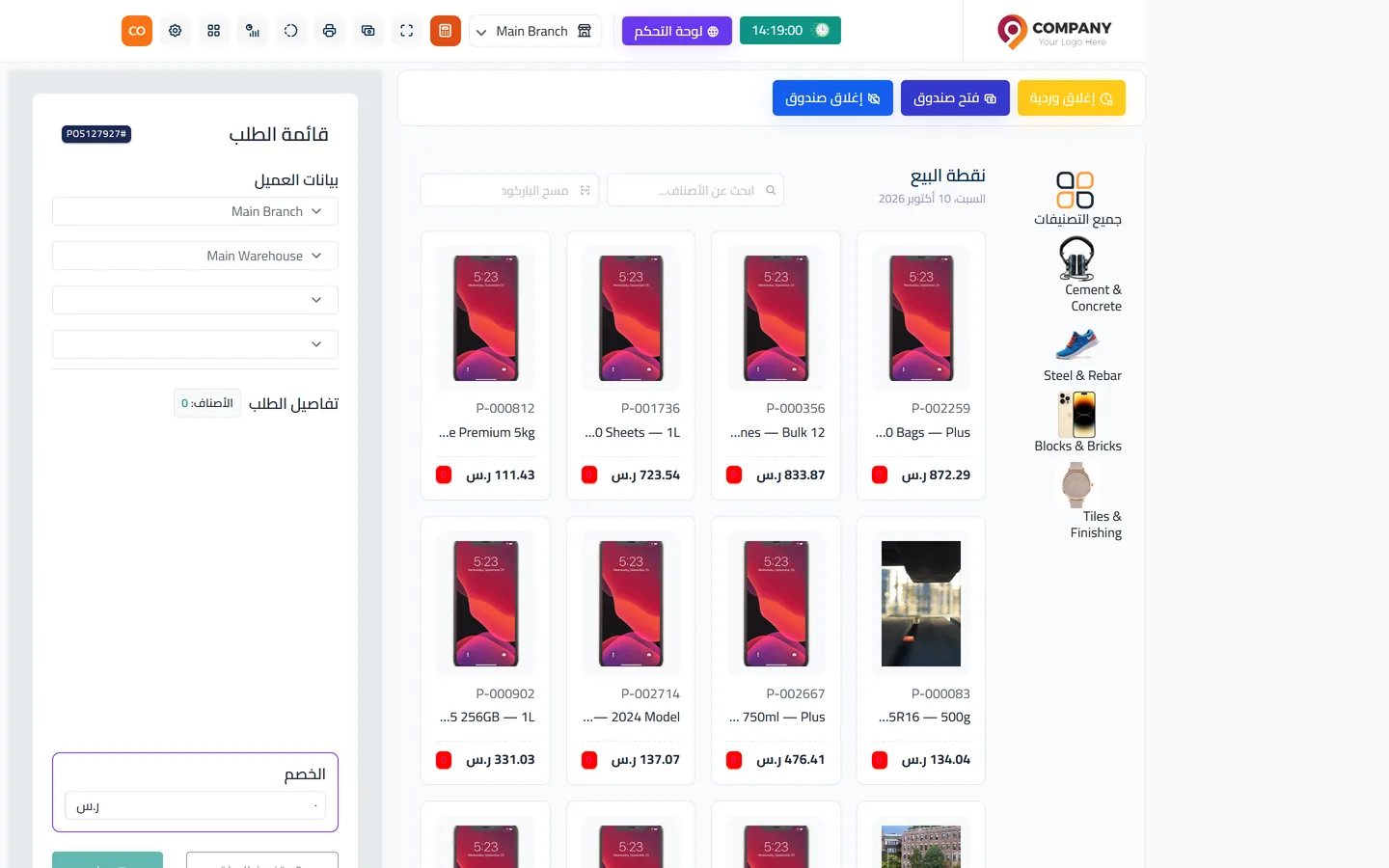Click the green 14:19:00 clock badge

click(x=790, y=31)
